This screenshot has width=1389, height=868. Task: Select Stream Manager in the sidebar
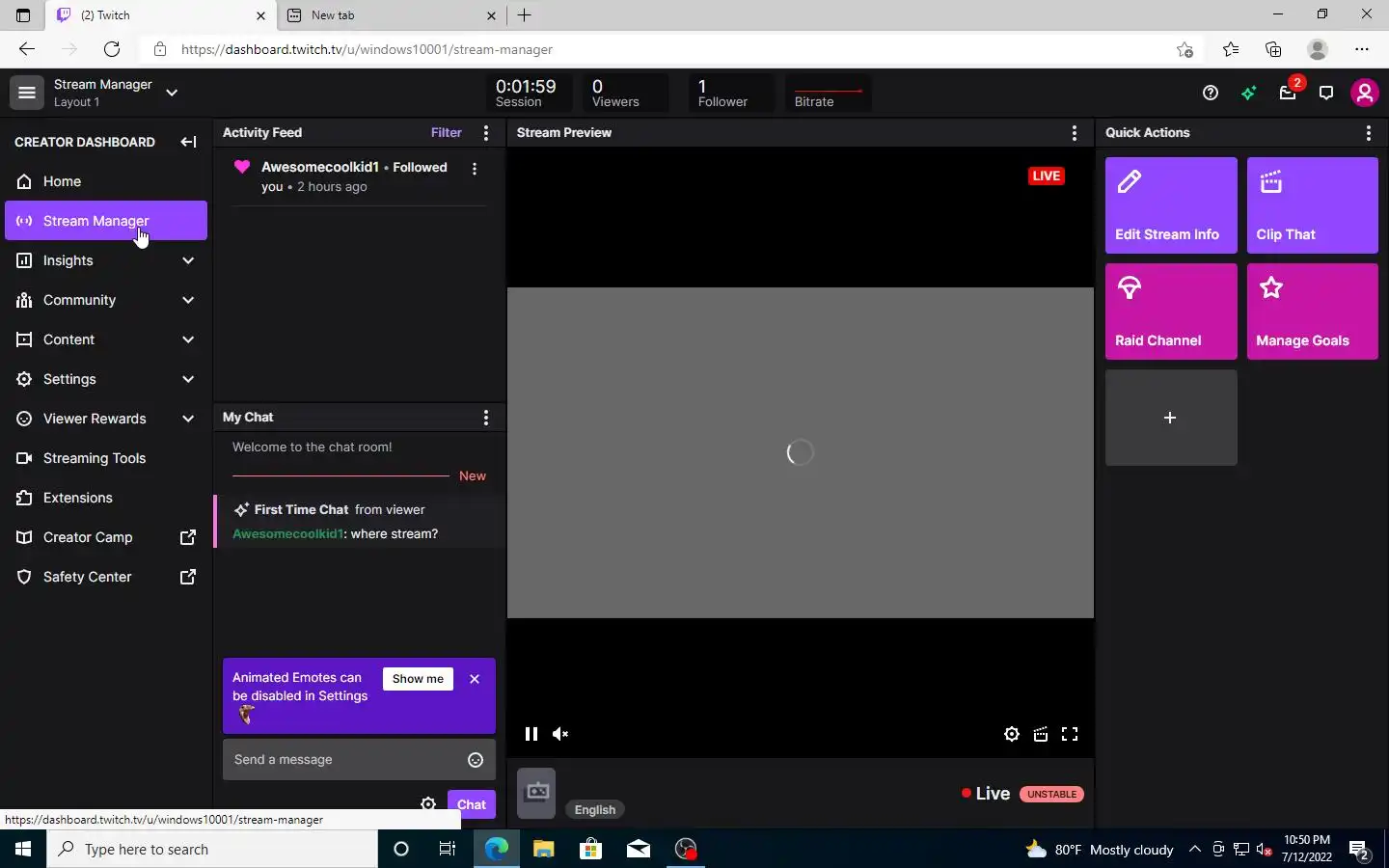click(x=106, y=221)
